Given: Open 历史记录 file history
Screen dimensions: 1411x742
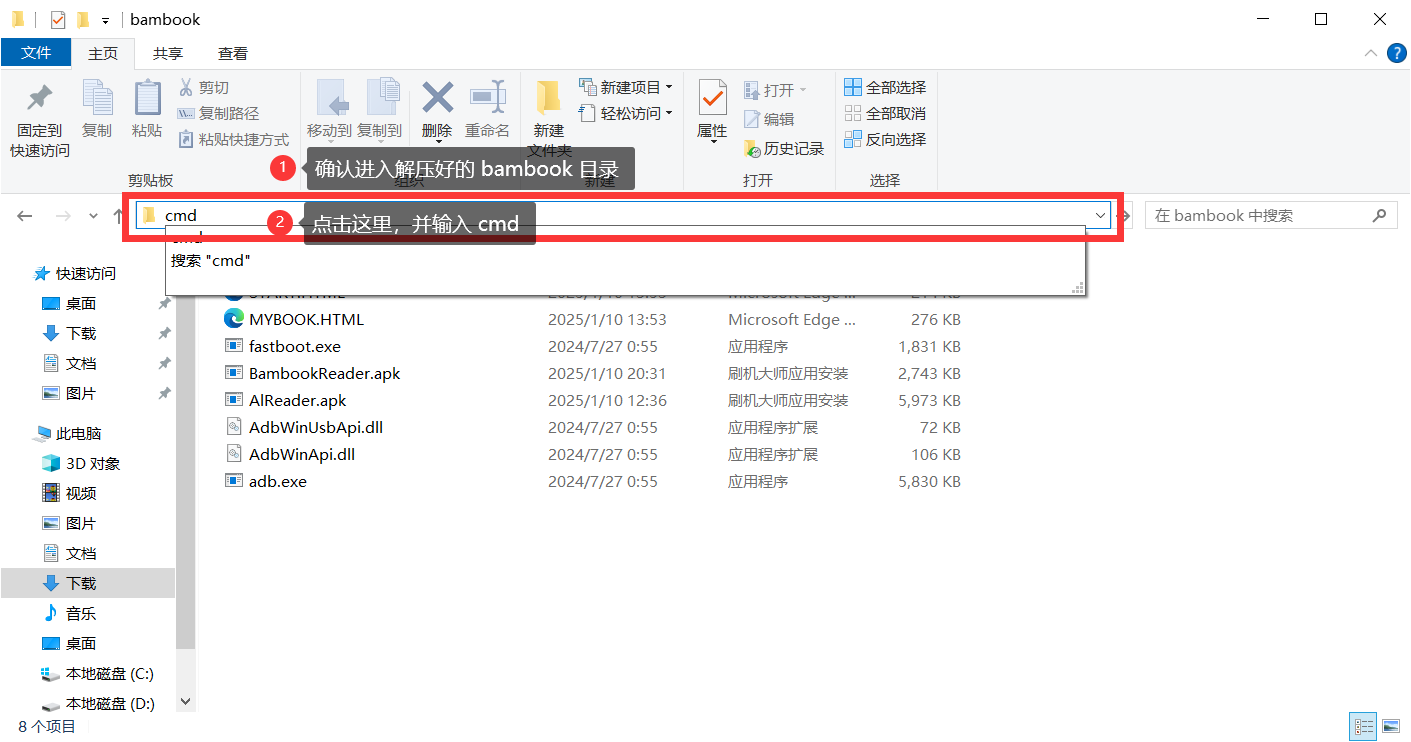Looking at the screenshot, I should (784, 149).
